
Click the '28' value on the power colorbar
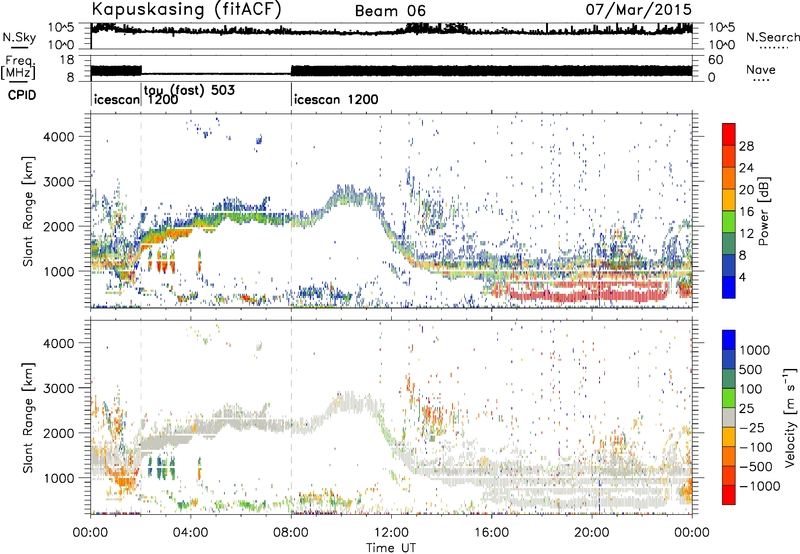(746, 146)
